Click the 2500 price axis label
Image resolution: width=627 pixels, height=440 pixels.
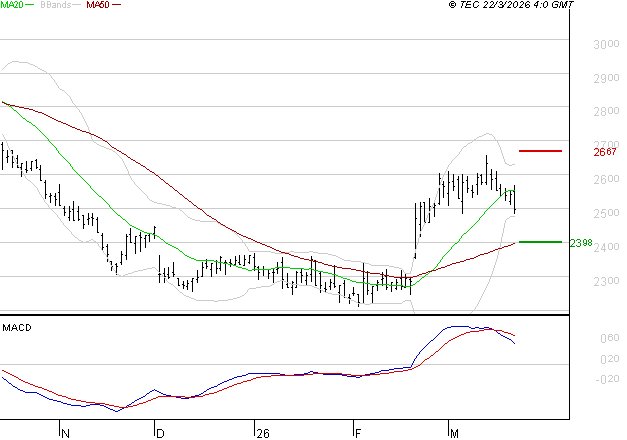pyautogui.click(x=606, y=213)
